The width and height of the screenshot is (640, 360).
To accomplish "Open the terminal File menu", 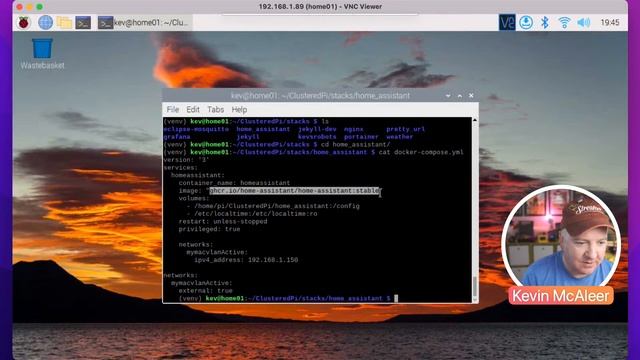I will click(173, 109).
